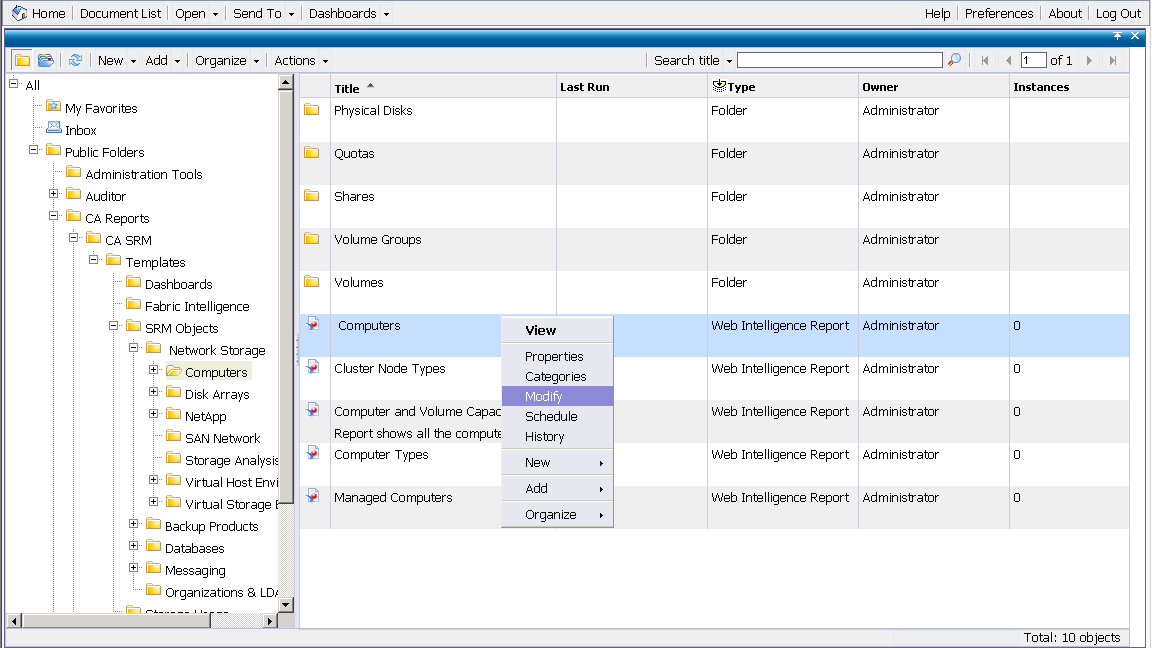Click the search magnifier icon
This screenshot has height=648, width=1152.
954,60
